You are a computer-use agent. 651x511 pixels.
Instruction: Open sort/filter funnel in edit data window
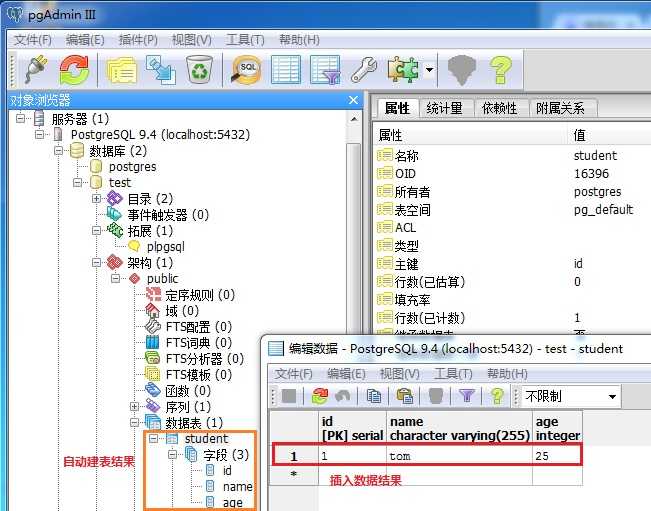coord(467,396)
